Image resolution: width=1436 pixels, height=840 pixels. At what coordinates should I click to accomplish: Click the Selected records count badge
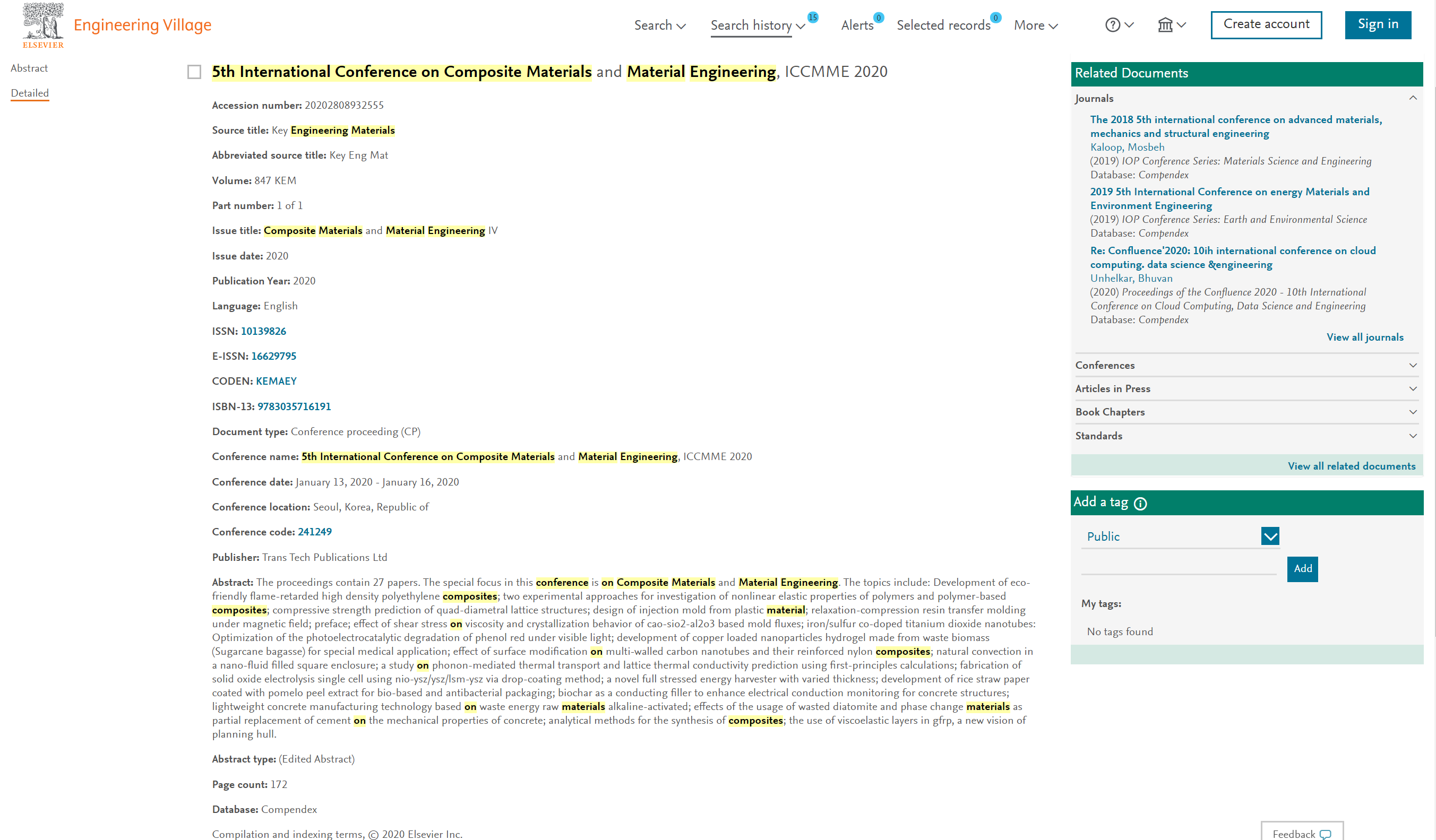coord(995,18)
